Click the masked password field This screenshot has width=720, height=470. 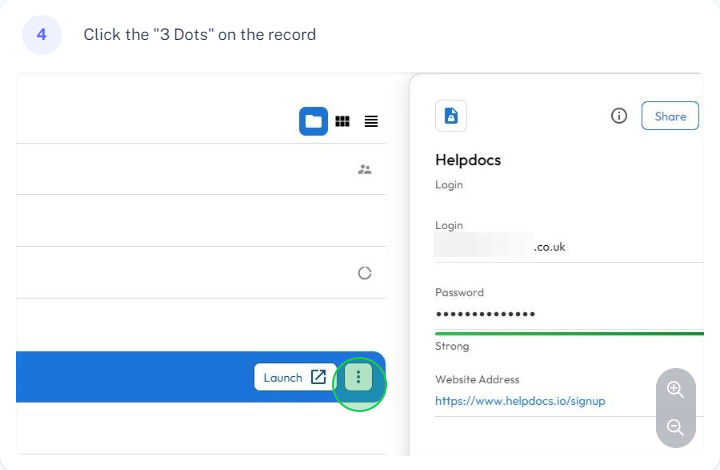[485, 314]
